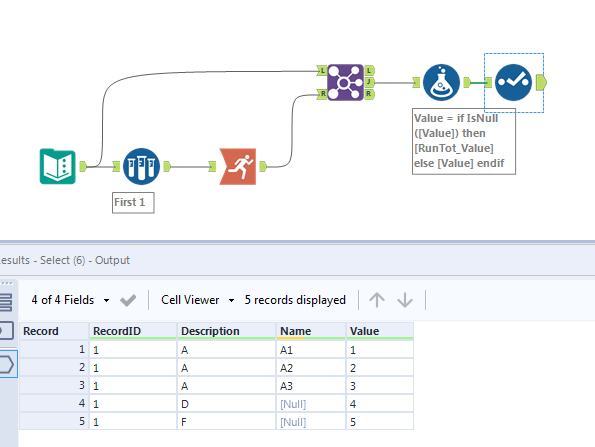Screen dimensions: 595x447
Task: Click the Join tool R input anchor
Action: [x=322, y=94]
